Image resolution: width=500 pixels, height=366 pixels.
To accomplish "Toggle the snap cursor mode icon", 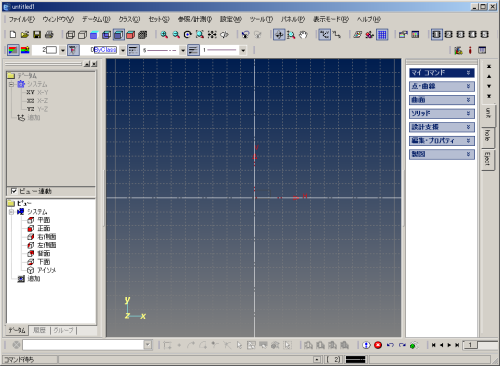I will coord(324,34).
